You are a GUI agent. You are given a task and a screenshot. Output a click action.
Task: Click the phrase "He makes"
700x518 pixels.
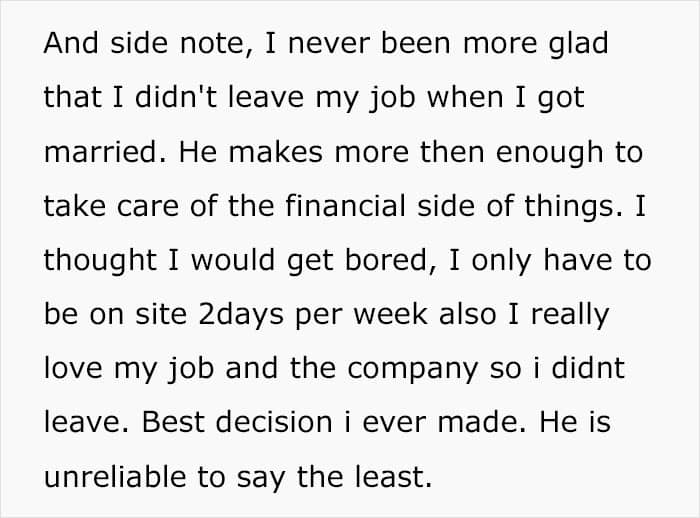[240, 152]
